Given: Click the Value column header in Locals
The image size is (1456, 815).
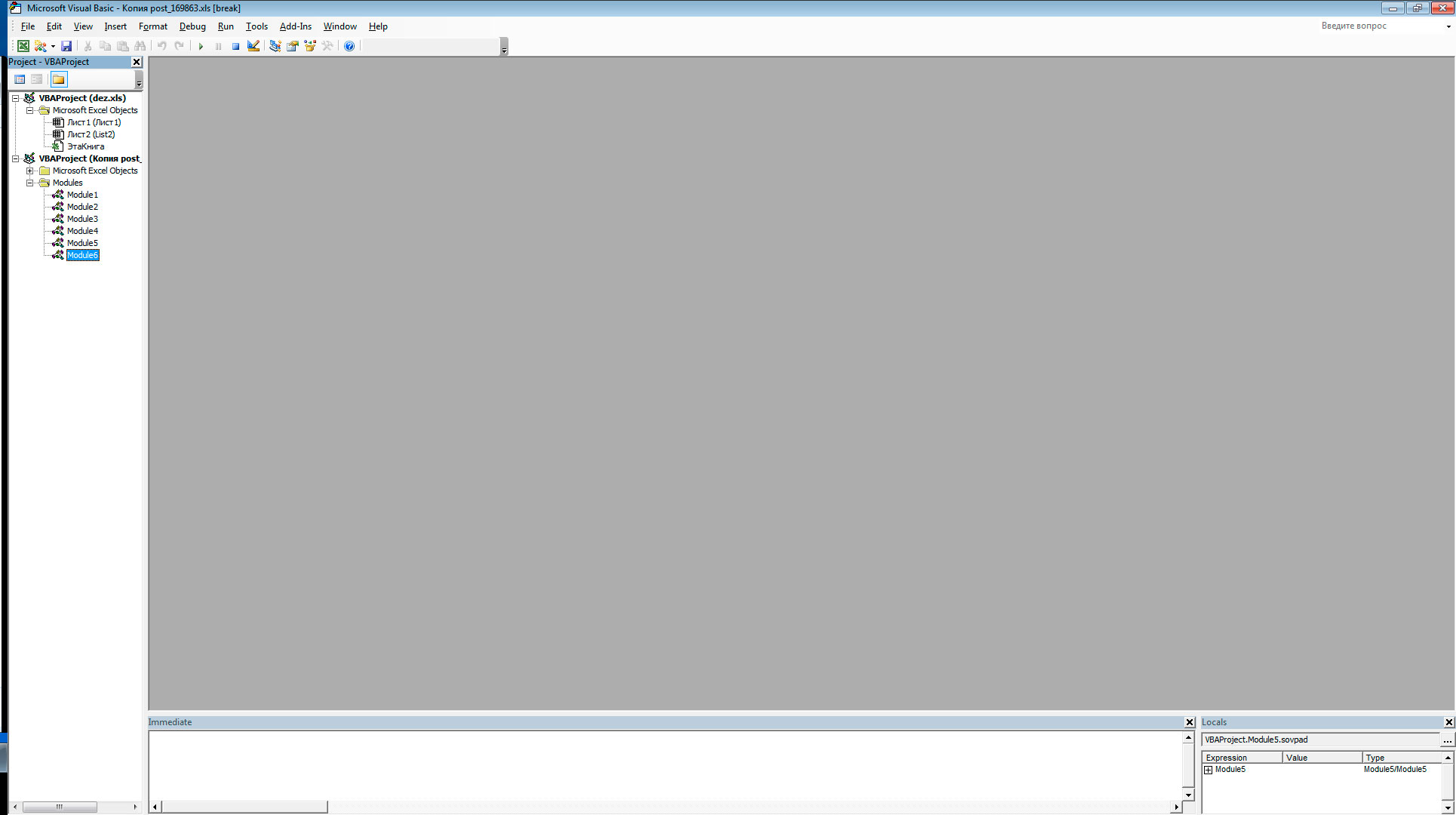Looking at the screenshot, I should point(1322,758).
